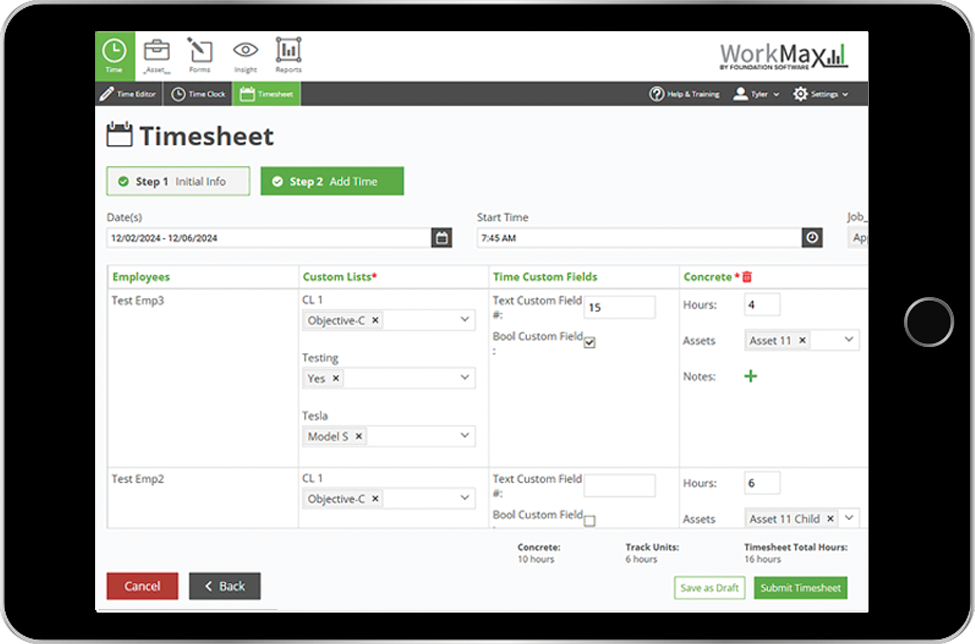Viewport: 975px width, 644px height.
Task: Edit Test Emp2 Hours field with 6
Action: pos(762,483)
